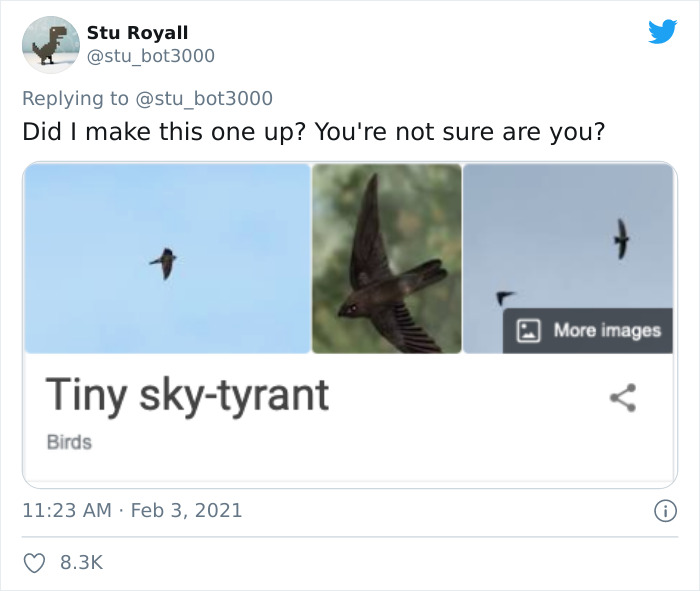Open the left bird-in-blue-sky thumbnail
The image size is (700, 591).
(167, 259)
